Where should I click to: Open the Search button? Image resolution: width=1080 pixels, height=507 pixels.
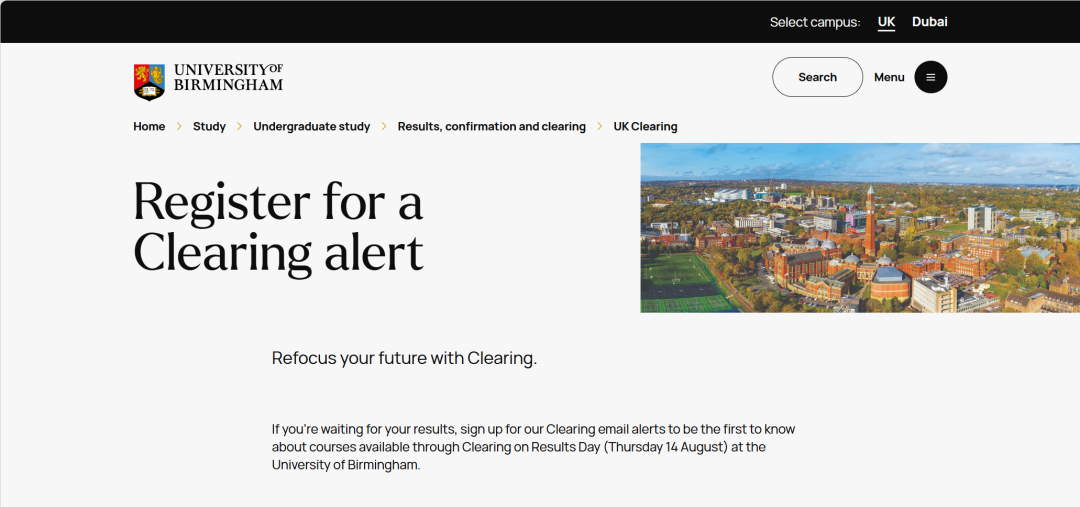[818, 77]
